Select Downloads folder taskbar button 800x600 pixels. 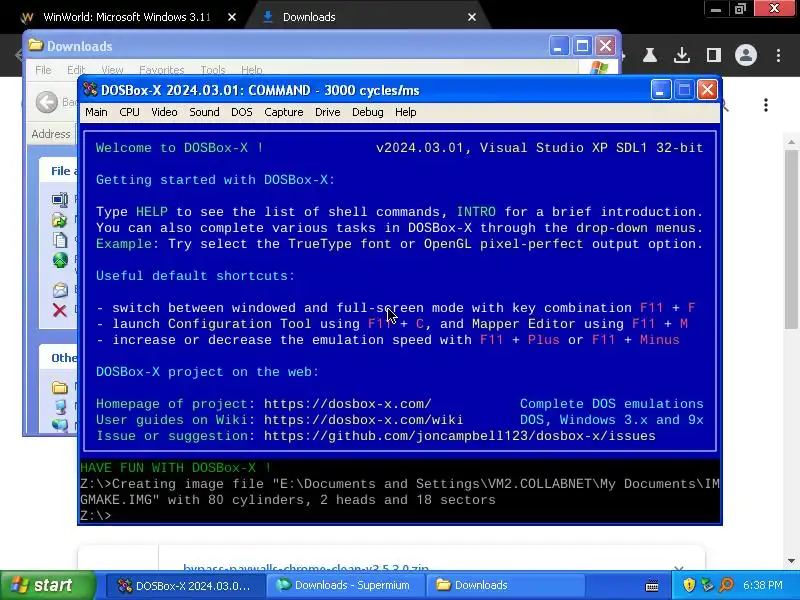[505, 586]
